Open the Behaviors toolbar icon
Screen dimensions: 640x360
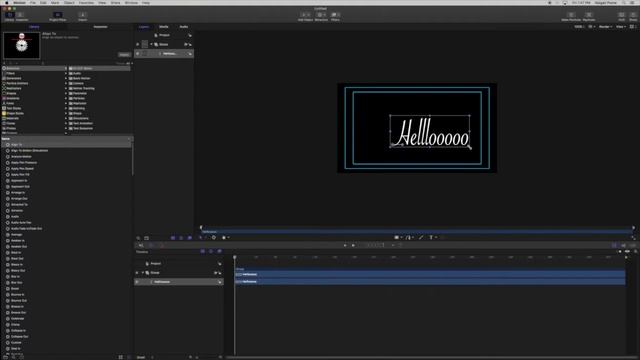pos(321,15)
